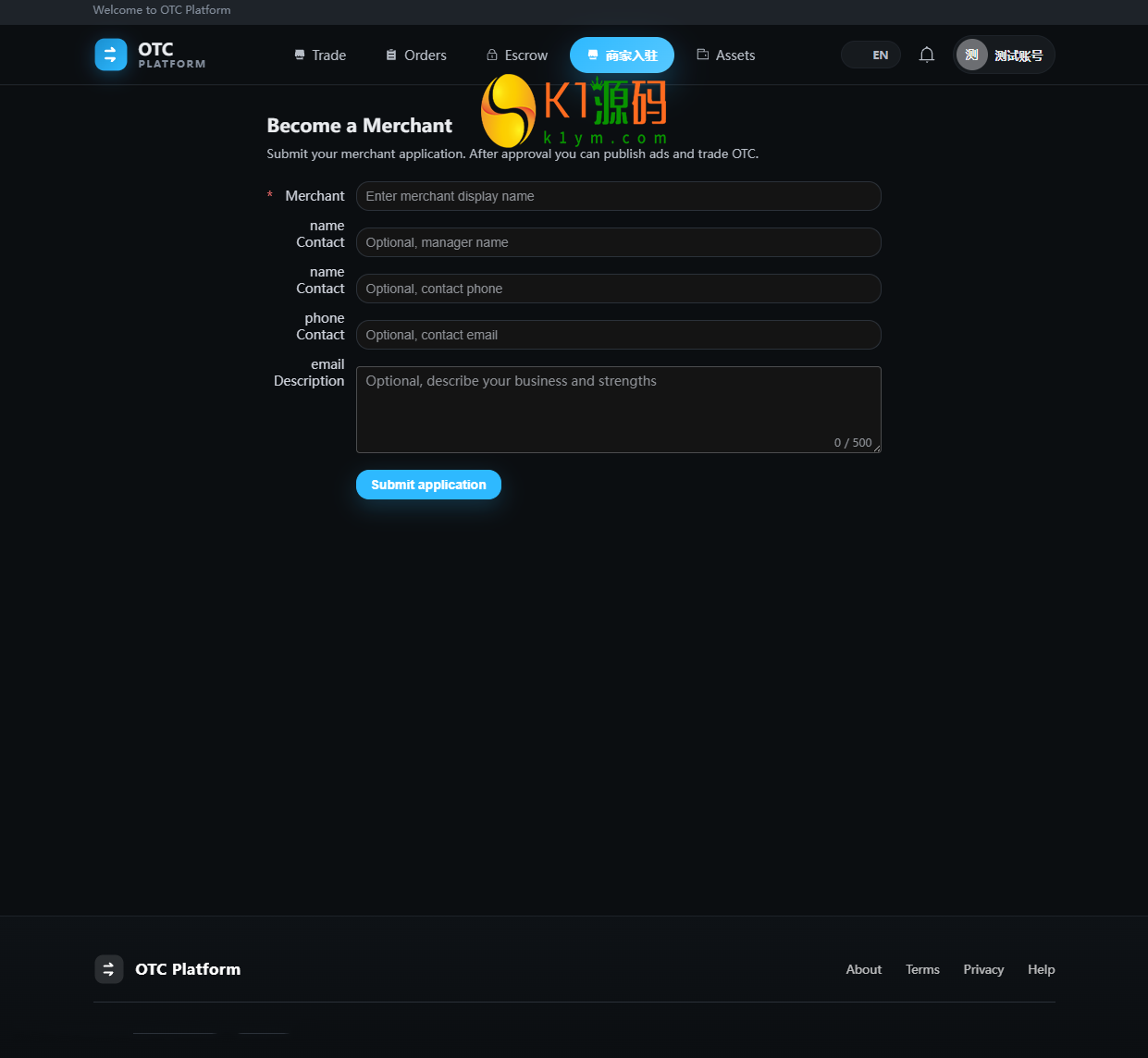Screen dimensions: 1148x1058
Task: Click the user avatar for 测试账号
Action: click(x=972, y=55)
